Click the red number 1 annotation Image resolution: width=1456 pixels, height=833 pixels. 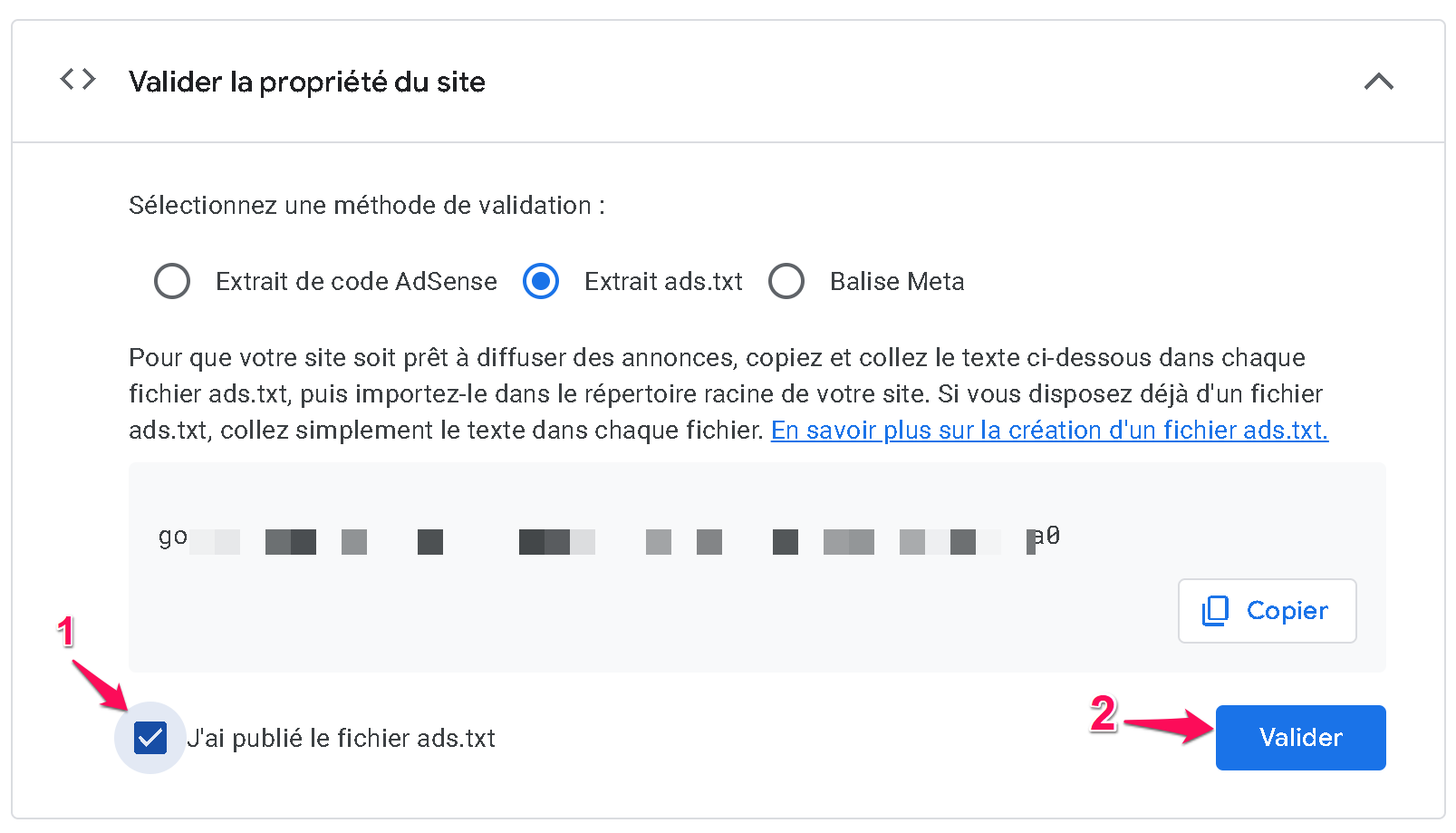point(65,631)
